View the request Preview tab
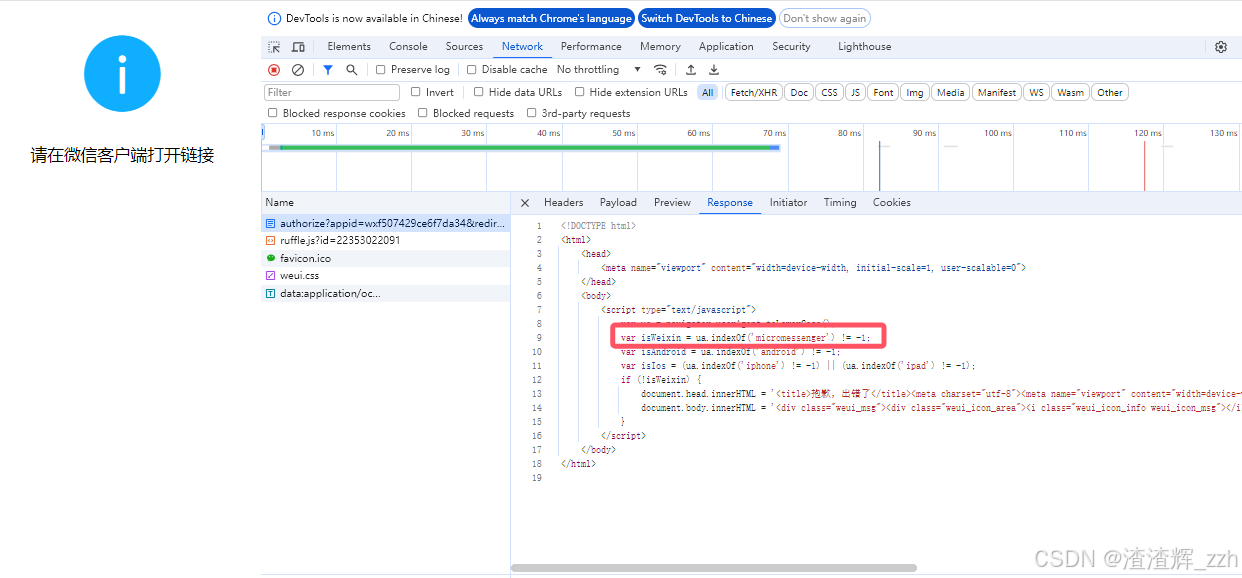The height and width of the screenshot is (578, 1242). tap(672, 203)
